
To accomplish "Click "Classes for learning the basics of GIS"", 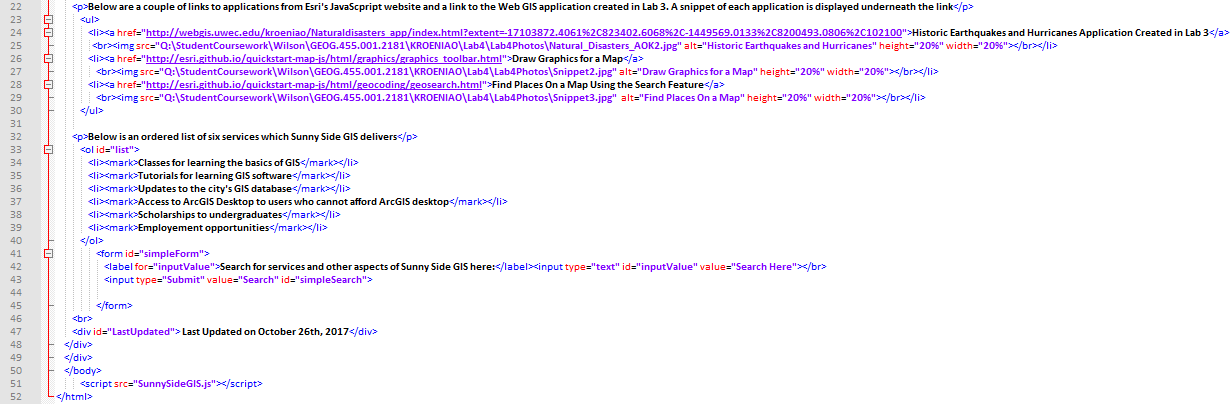I will coord(219,162).
